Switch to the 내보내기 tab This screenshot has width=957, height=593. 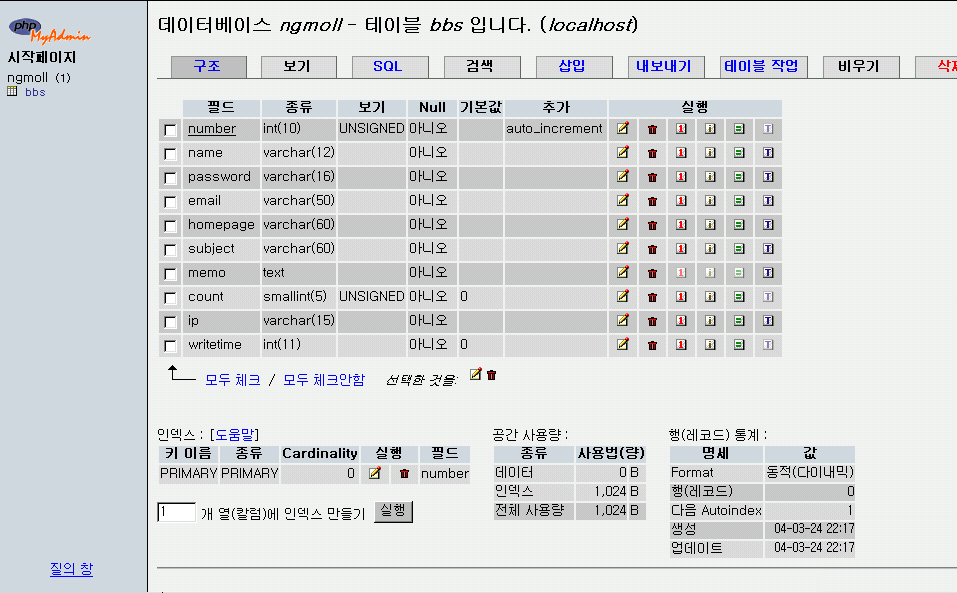(x=666, y=66)
